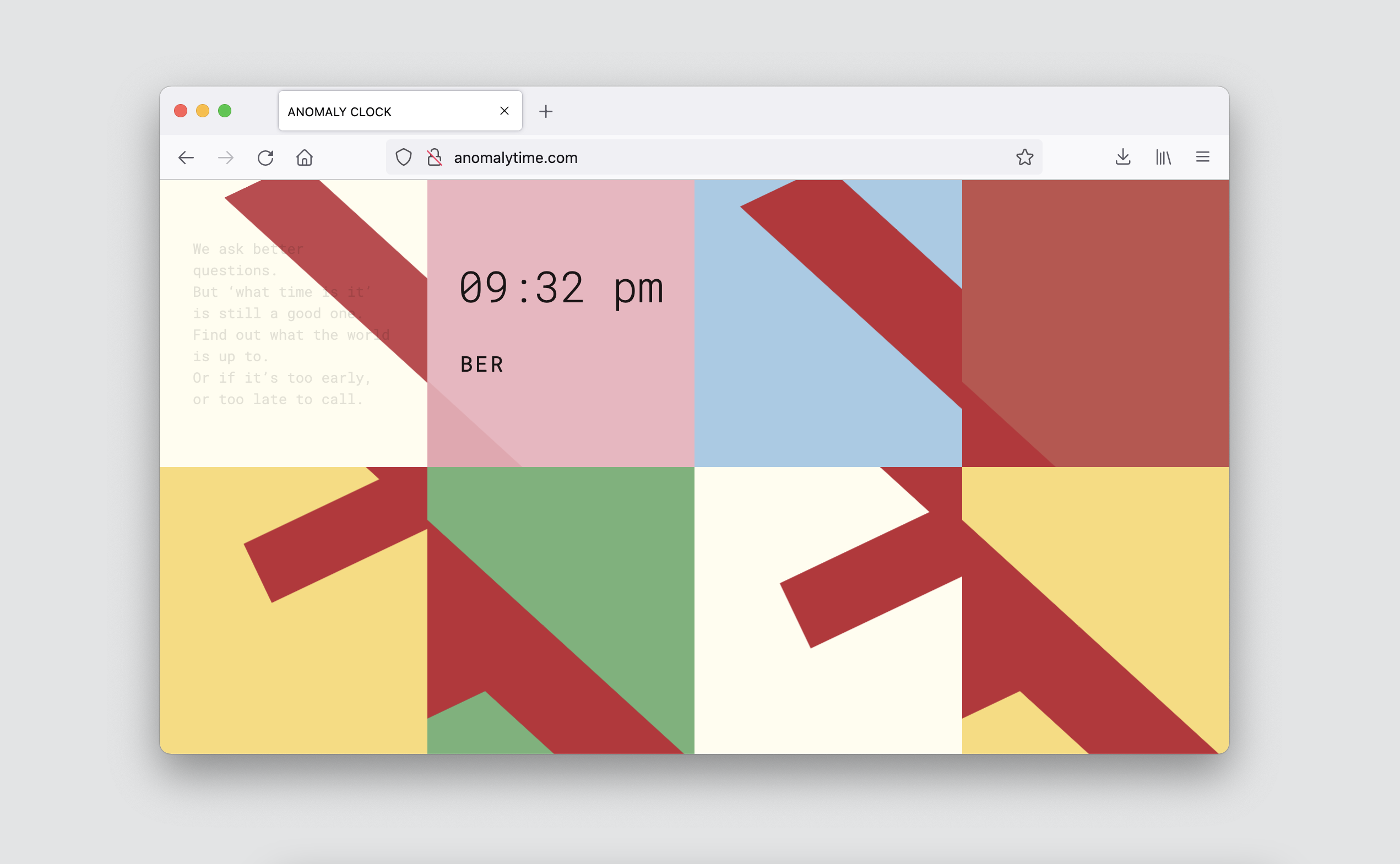Click the 09:32 pm time display

pyautogui.click(x=561, y=289)
